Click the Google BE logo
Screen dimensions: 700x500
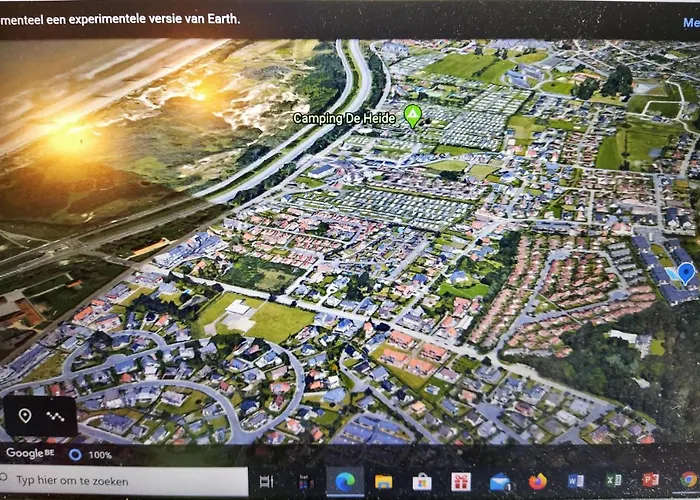tap(30, 453)
